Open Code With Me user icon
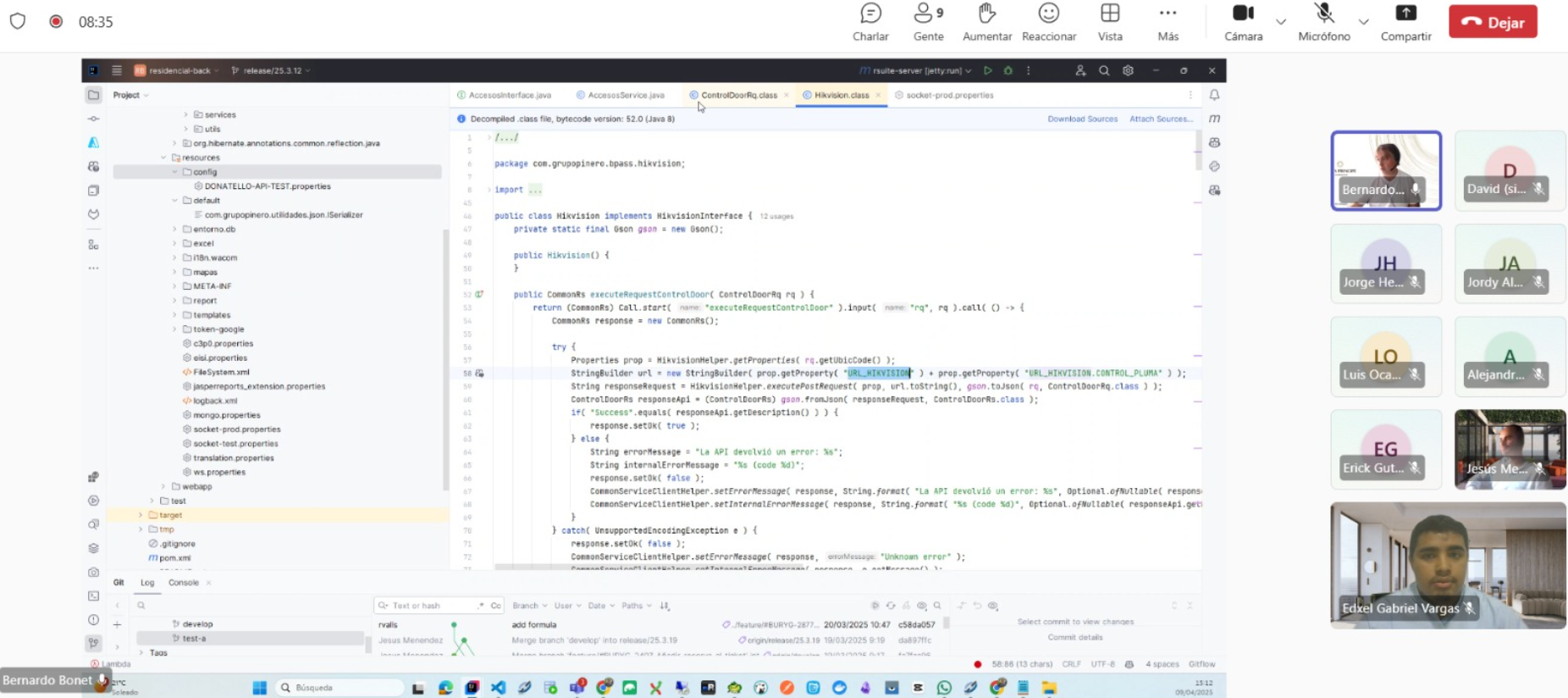1568x698 pixels. [x=1080, y=70]
